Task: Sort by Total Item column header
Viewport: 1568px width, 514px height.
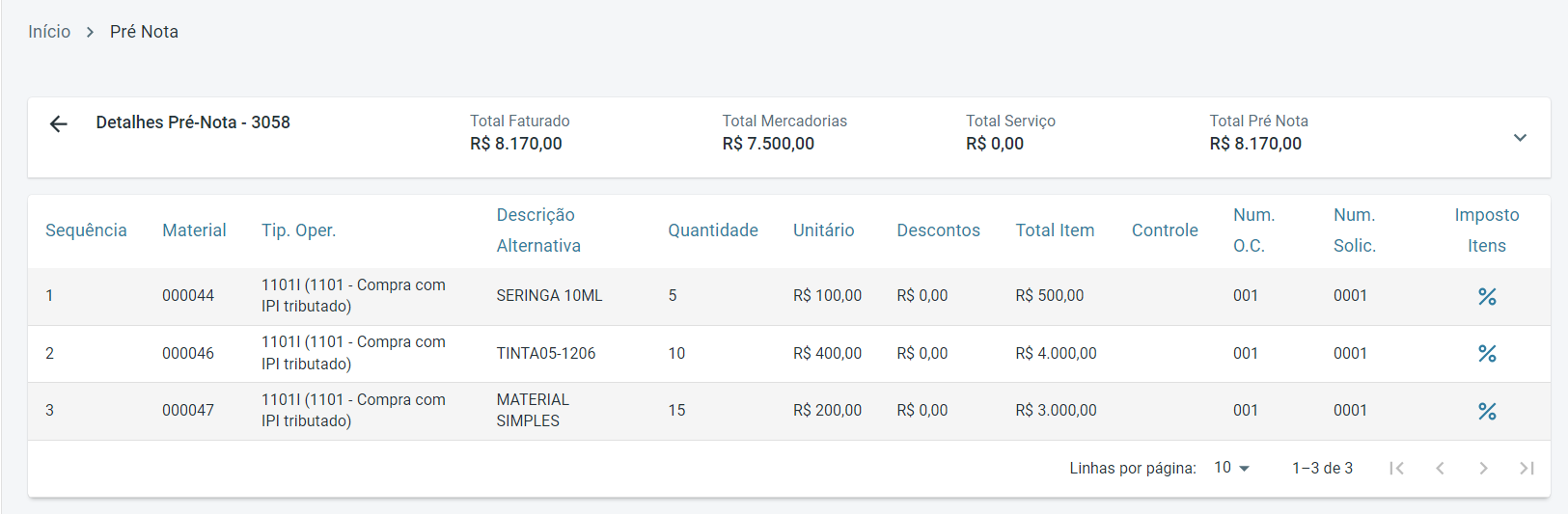Action: point(1055,230)
